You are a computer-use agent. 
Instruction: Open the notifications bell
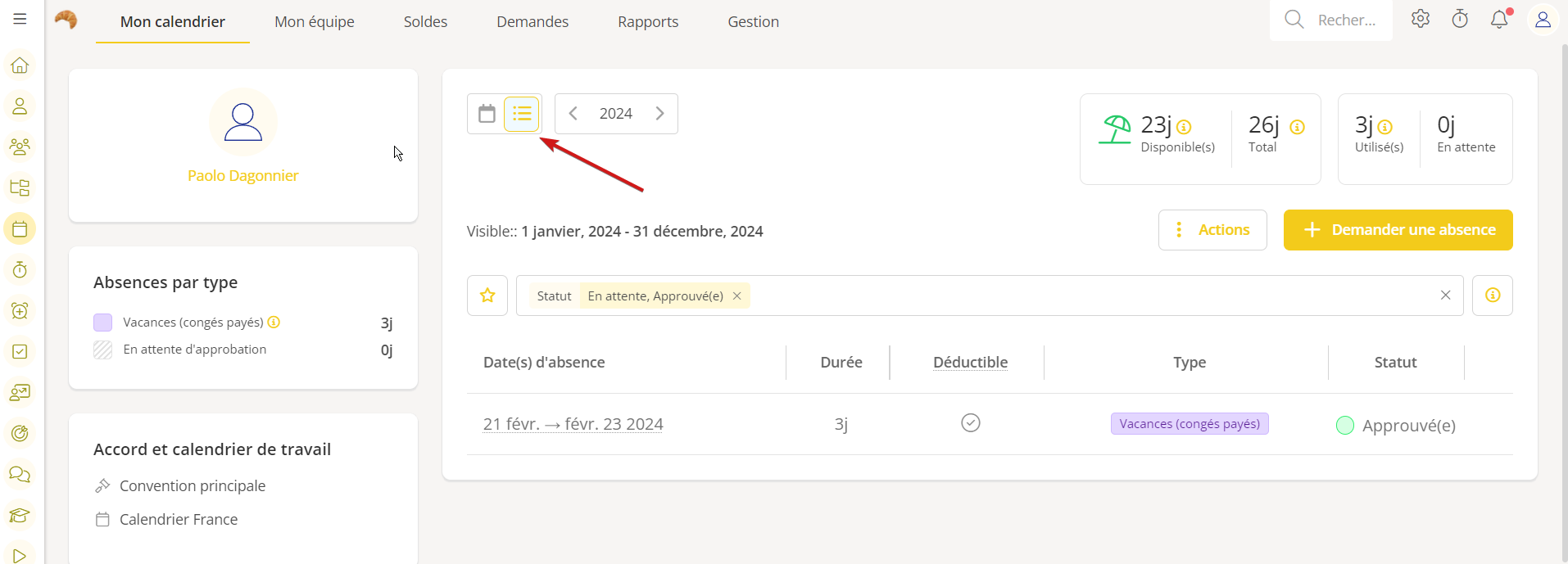click(1499, 19)
